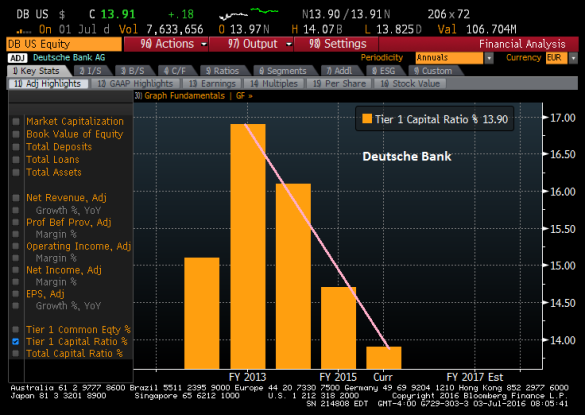Click the Financial Analysis title text
The width and height of the screenshot is (585, 415).
pyautogui.click(x=522, y=44)
